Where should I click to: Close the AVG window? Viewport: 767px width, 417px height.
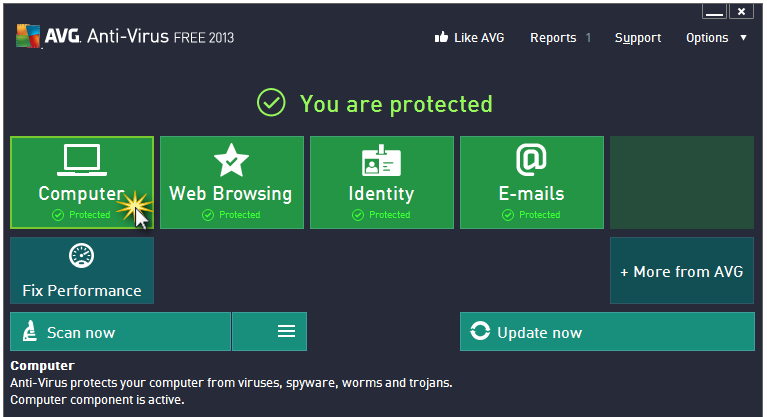(742, 11)
